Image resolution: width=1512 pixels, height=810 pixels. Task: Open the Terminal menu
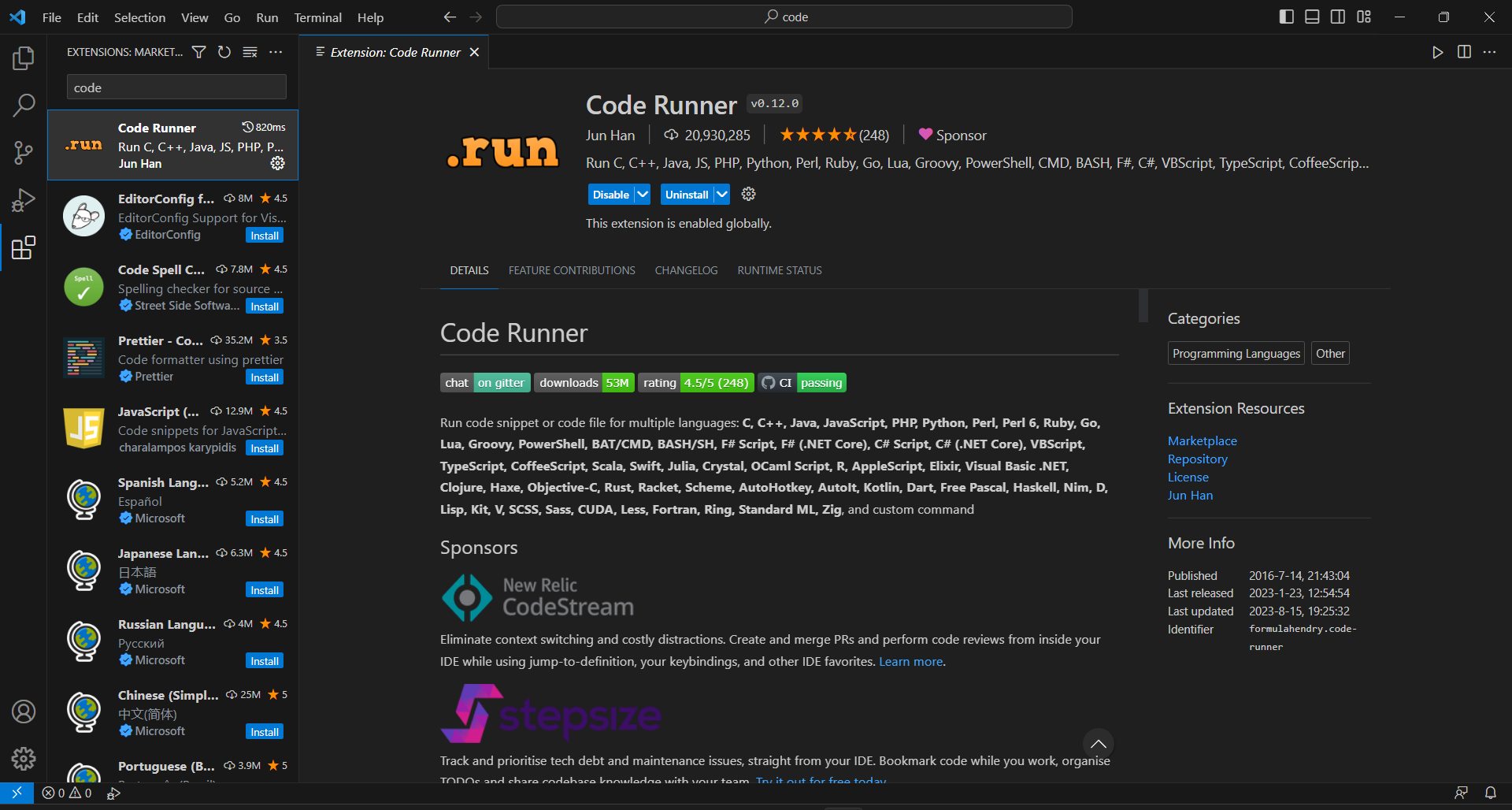[318, 17]
